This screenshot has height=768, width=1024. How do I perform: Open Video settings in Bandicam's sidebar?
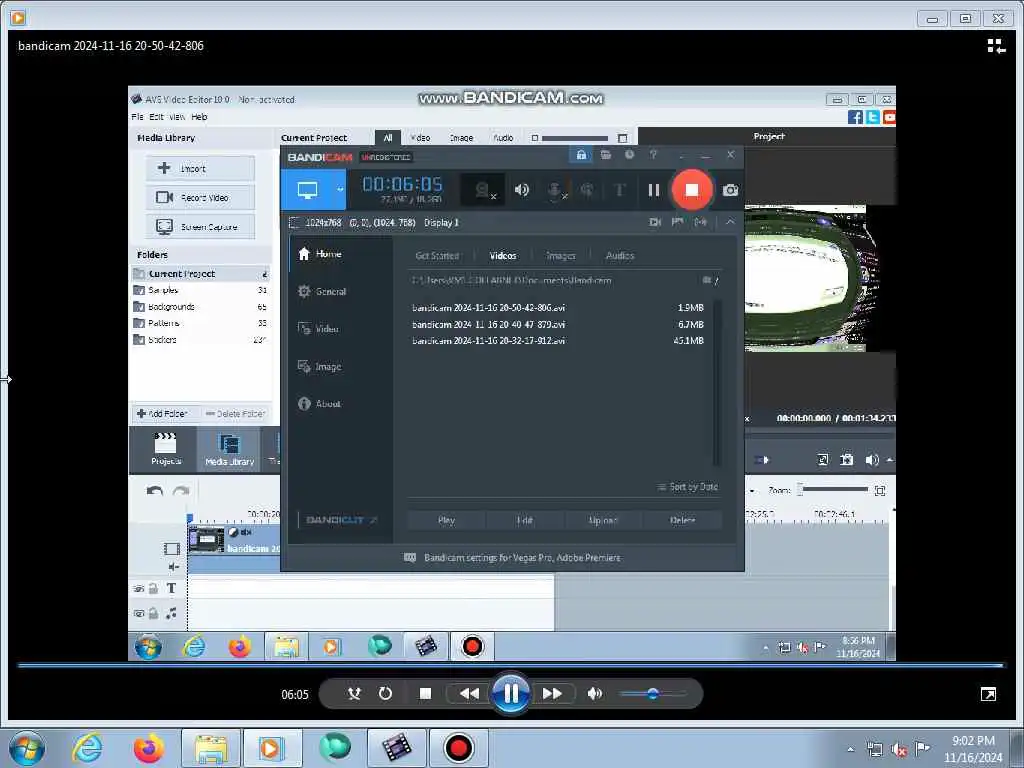coord(318,328)
